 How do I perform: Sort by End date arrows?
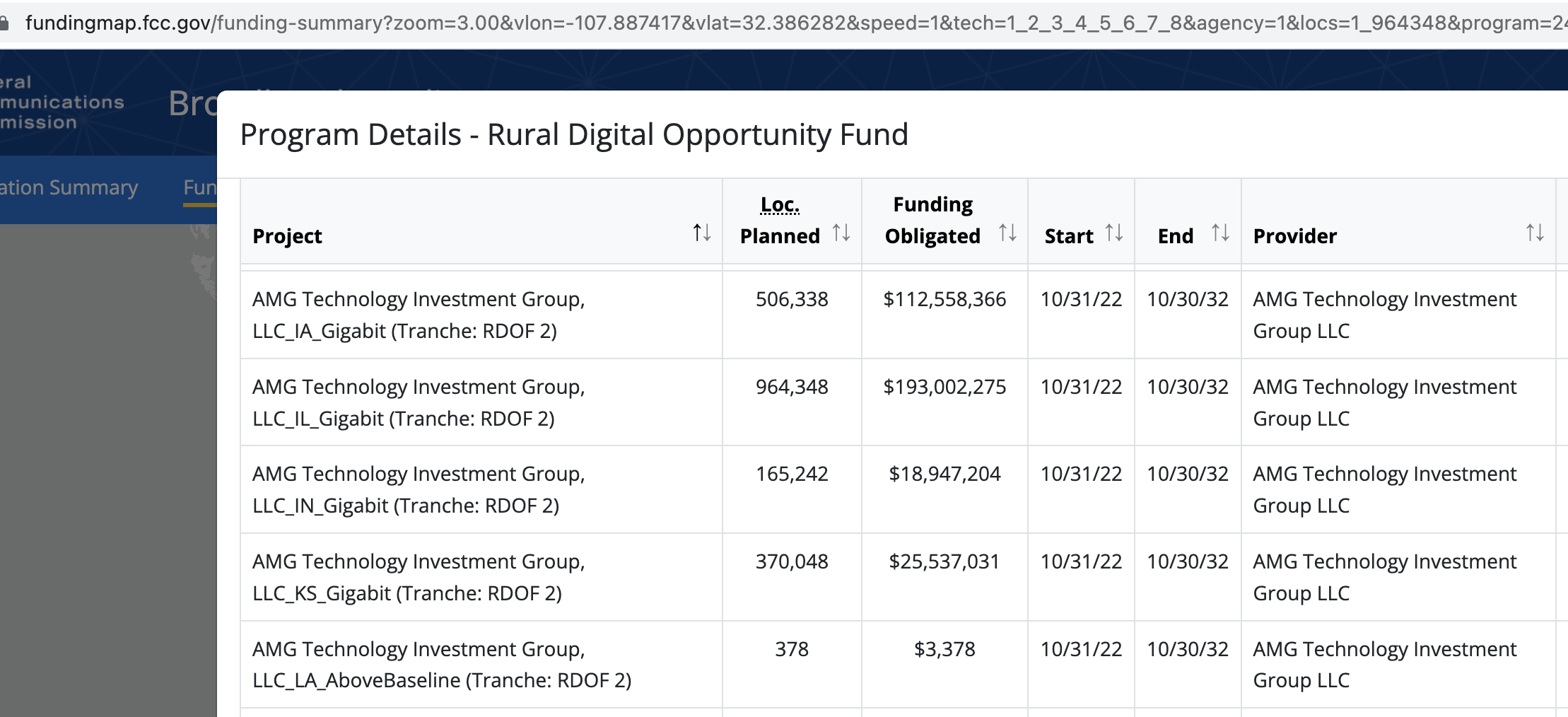point(1220,233)
